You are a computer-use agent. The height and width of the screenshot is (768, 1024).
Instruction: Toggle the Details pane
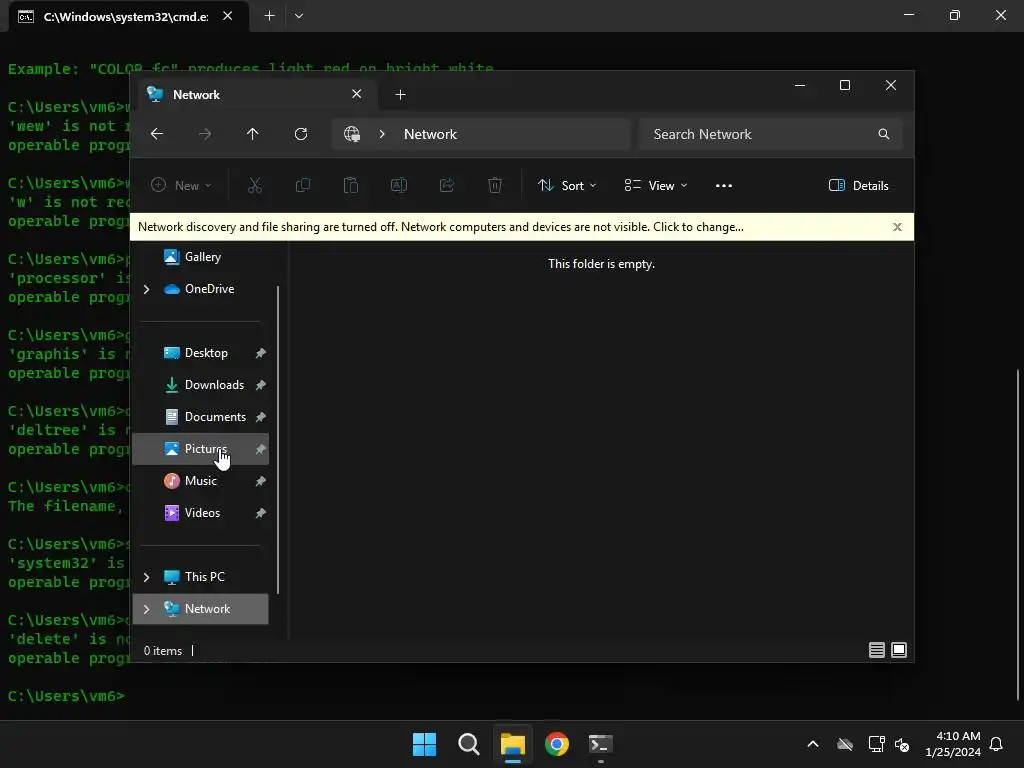(858, 185)
